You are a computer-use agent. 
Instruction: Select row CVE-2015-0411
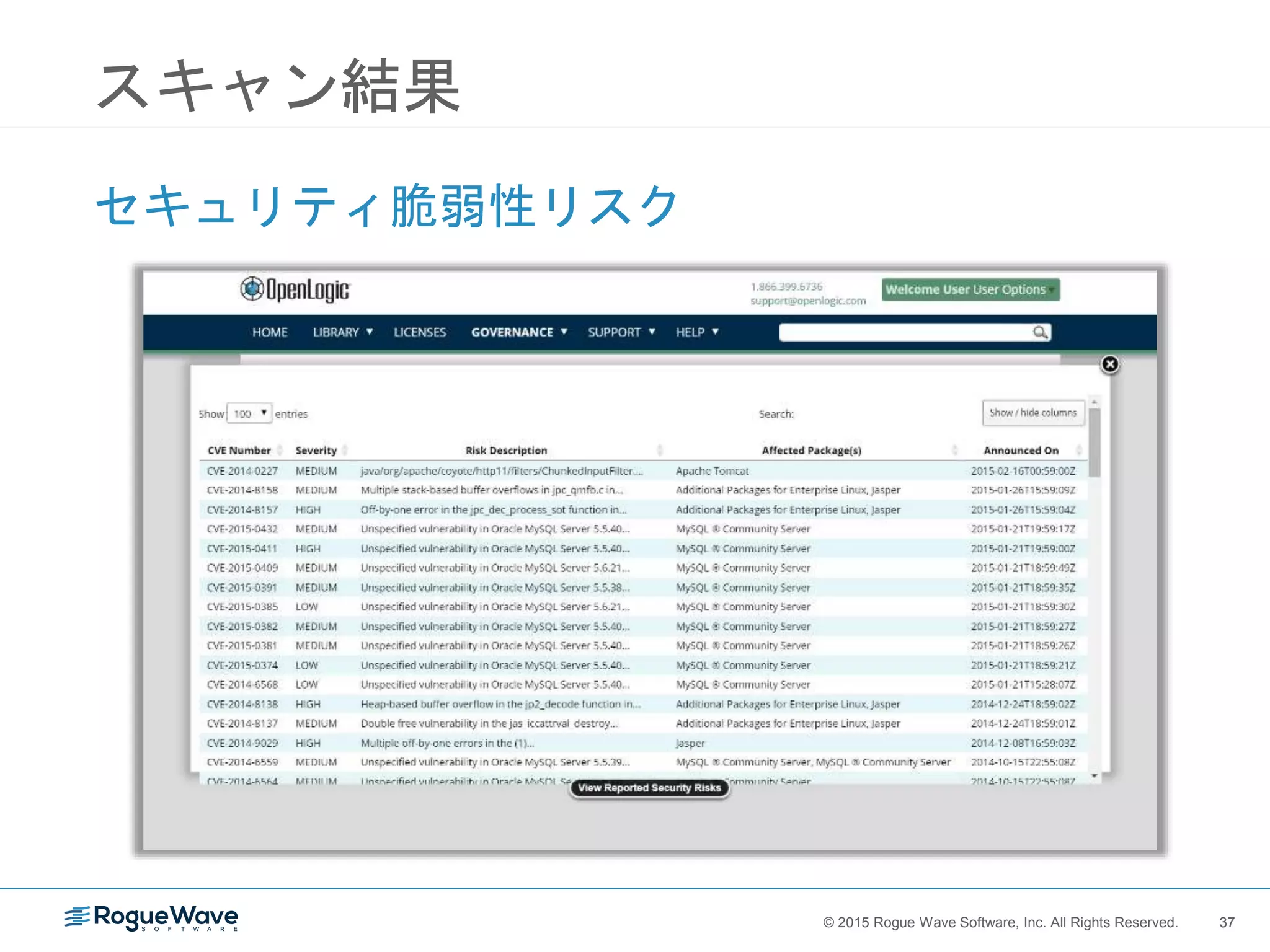pos(643,549)
